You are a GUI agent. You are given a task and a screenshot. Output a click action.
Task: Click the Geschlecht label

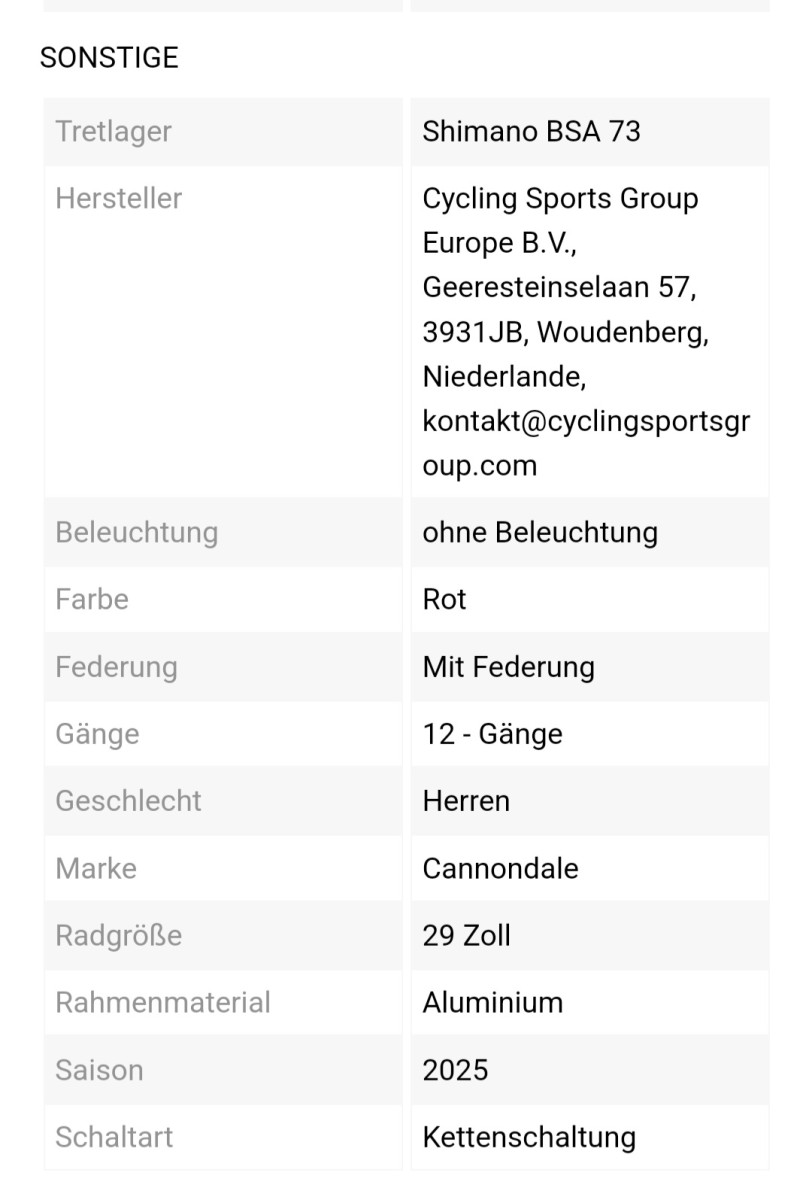(129, 801)
